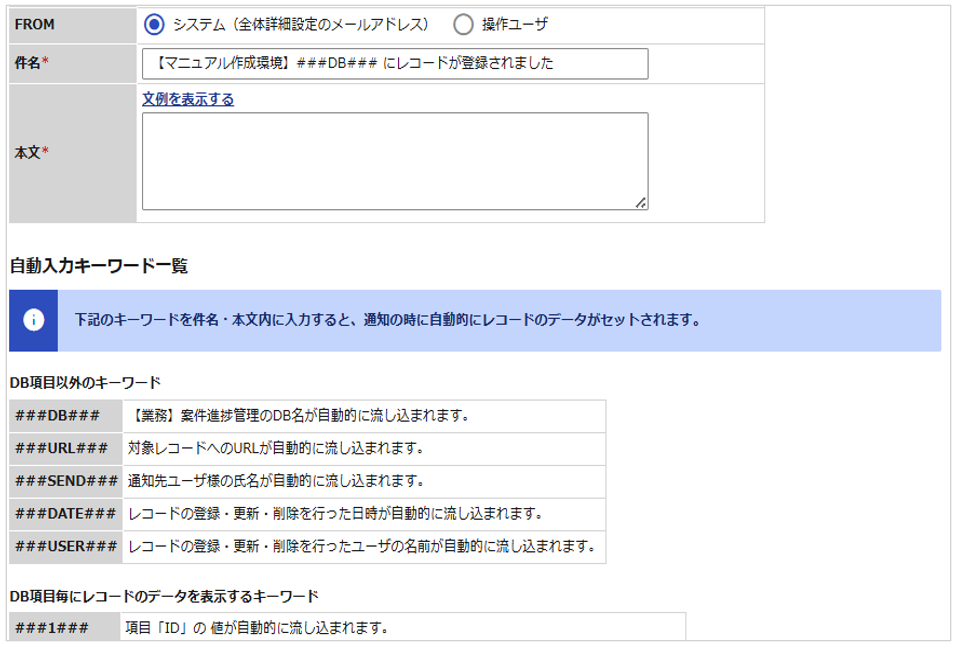
Task: Click the DB項目以外のキーワード heading
Action: click(x=85, y=383)
